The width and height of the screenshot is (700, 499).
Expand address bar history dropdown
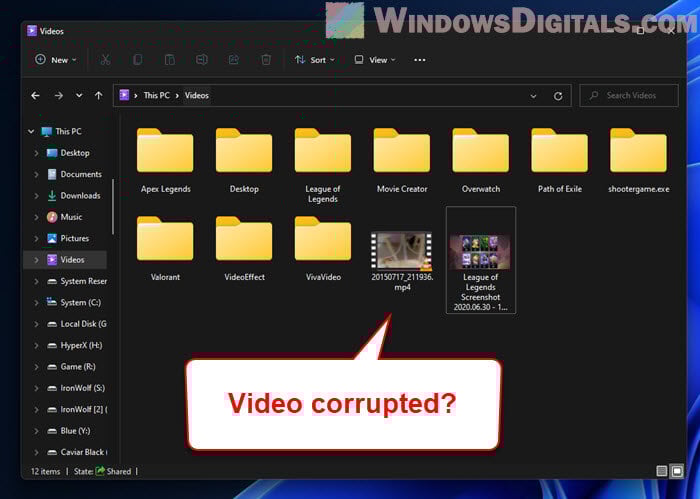(x=533, y=96)
